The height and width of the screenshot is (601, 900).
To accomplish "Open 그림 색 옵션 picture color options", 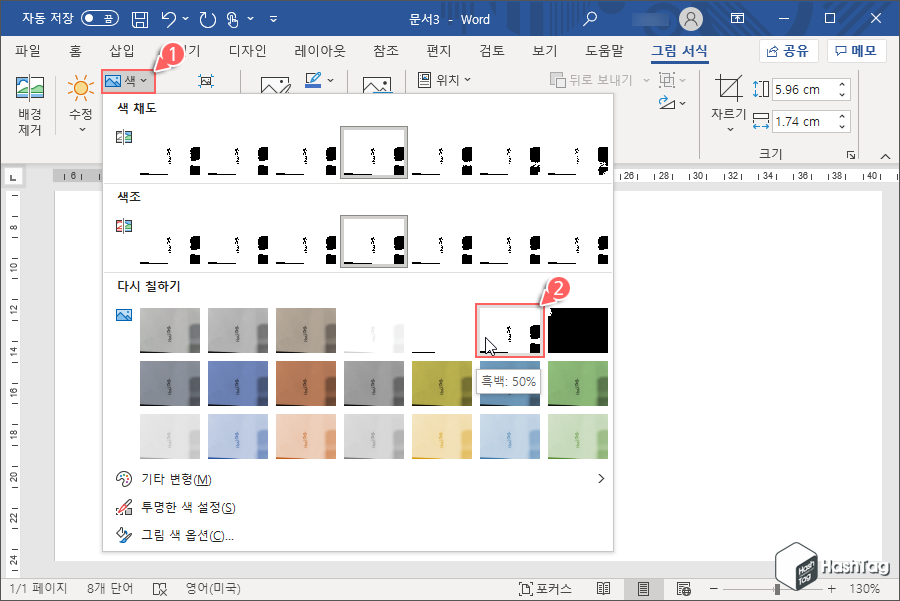I will tap(358, 536).
